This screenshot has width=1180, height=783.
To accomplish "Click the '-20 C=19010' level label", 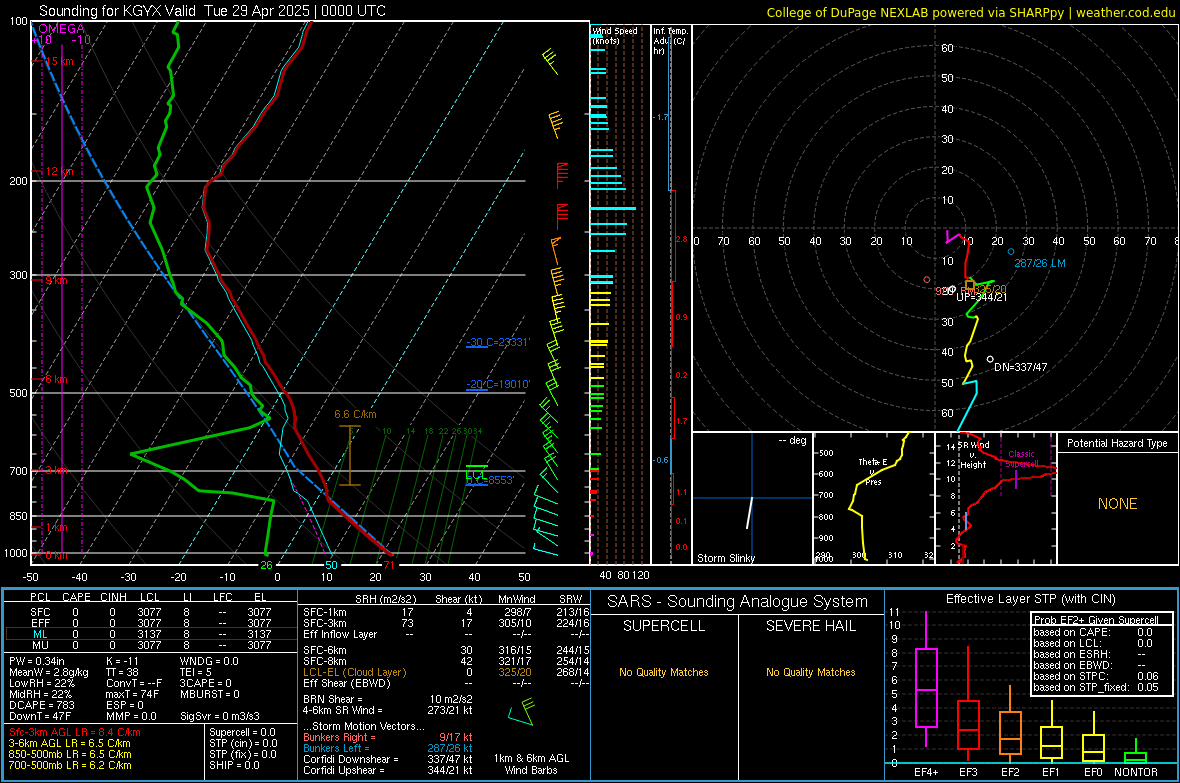I will tap(497, 385).
